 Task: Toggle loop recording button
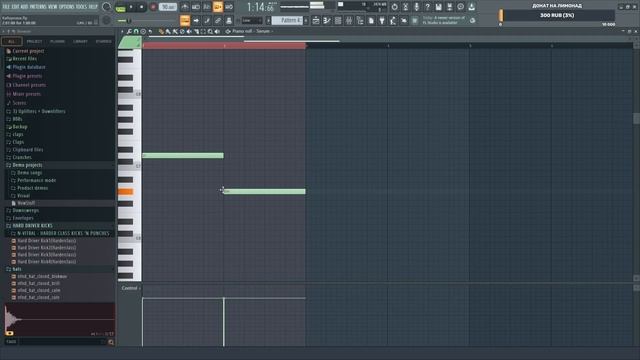coord(229,7)
